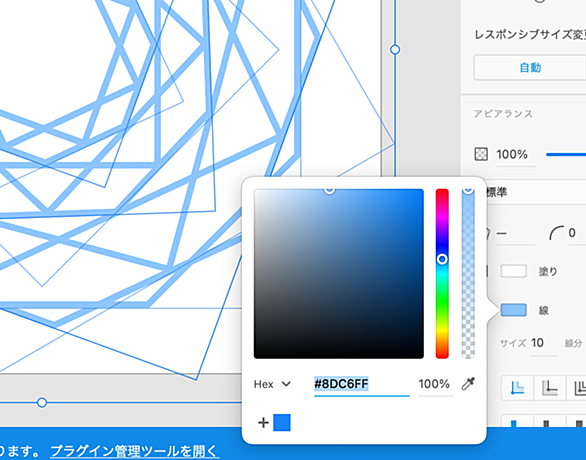The image size is (586, 460).
Task: Select the blue inner stroke alignment icon
Action: (x=518, y=388)
